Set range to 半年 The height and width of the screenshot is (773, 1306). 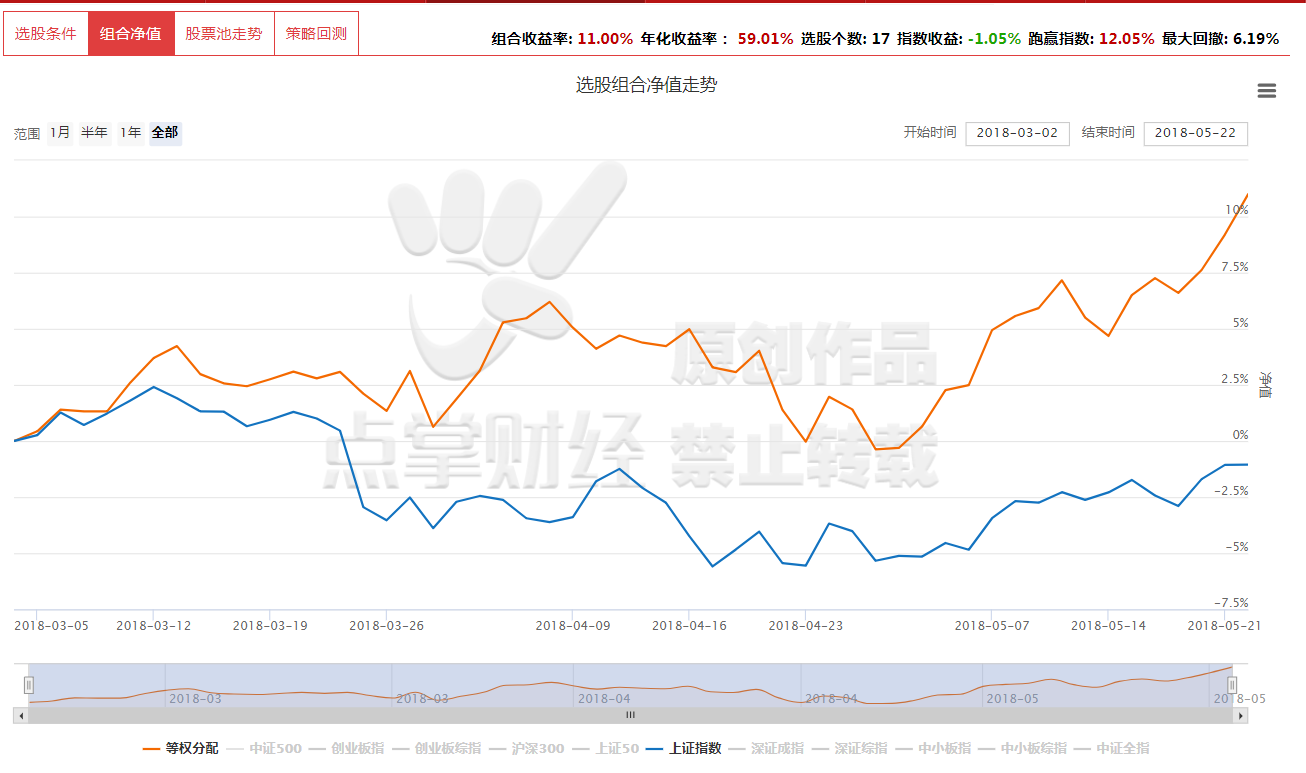(95, 133)
